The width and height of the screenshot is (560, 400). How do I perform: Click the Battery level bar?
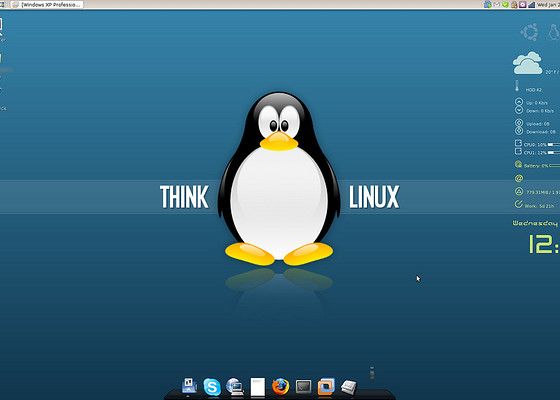[554, 166]
